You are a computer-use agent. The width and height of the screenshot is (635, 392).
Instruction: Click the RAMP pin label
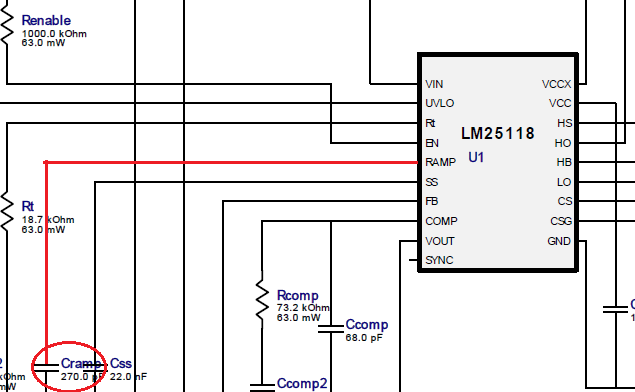pyautogui.click(x=441, y=162)
